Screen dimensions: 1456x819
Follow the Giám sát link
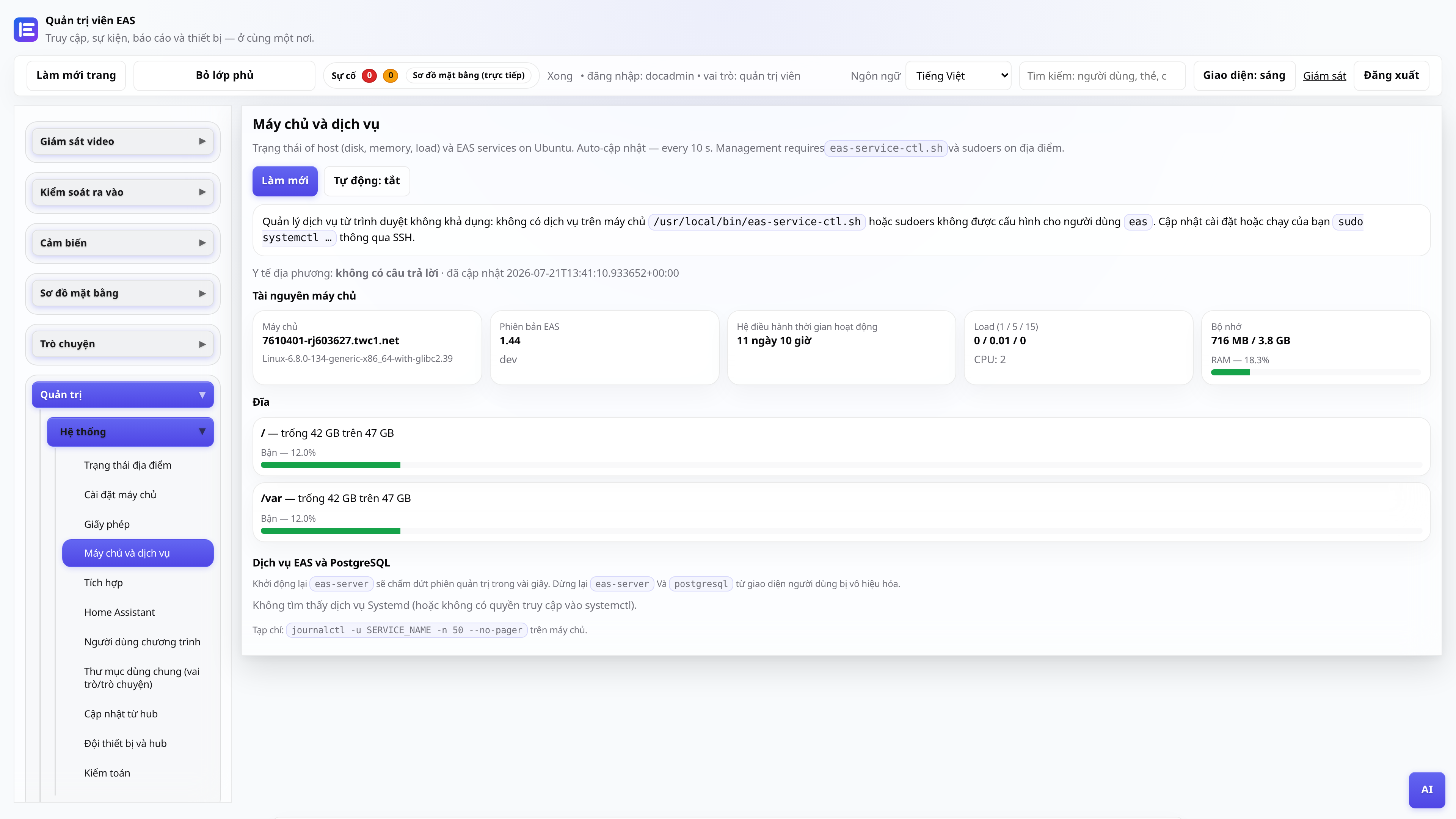click(x=1324, y=76)
